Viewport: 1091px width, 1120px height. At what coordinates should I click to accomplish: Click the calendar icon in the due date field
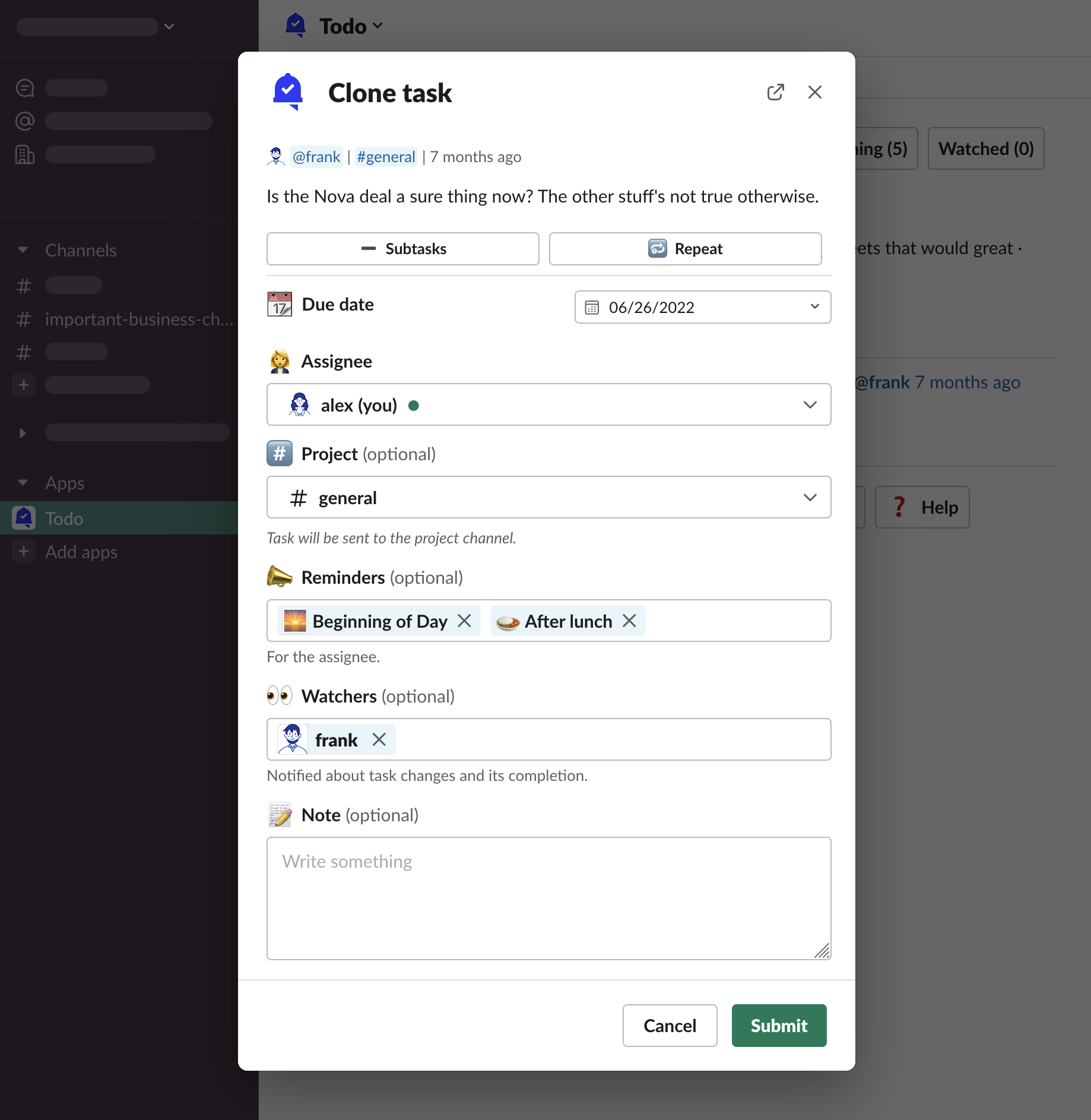592,307
